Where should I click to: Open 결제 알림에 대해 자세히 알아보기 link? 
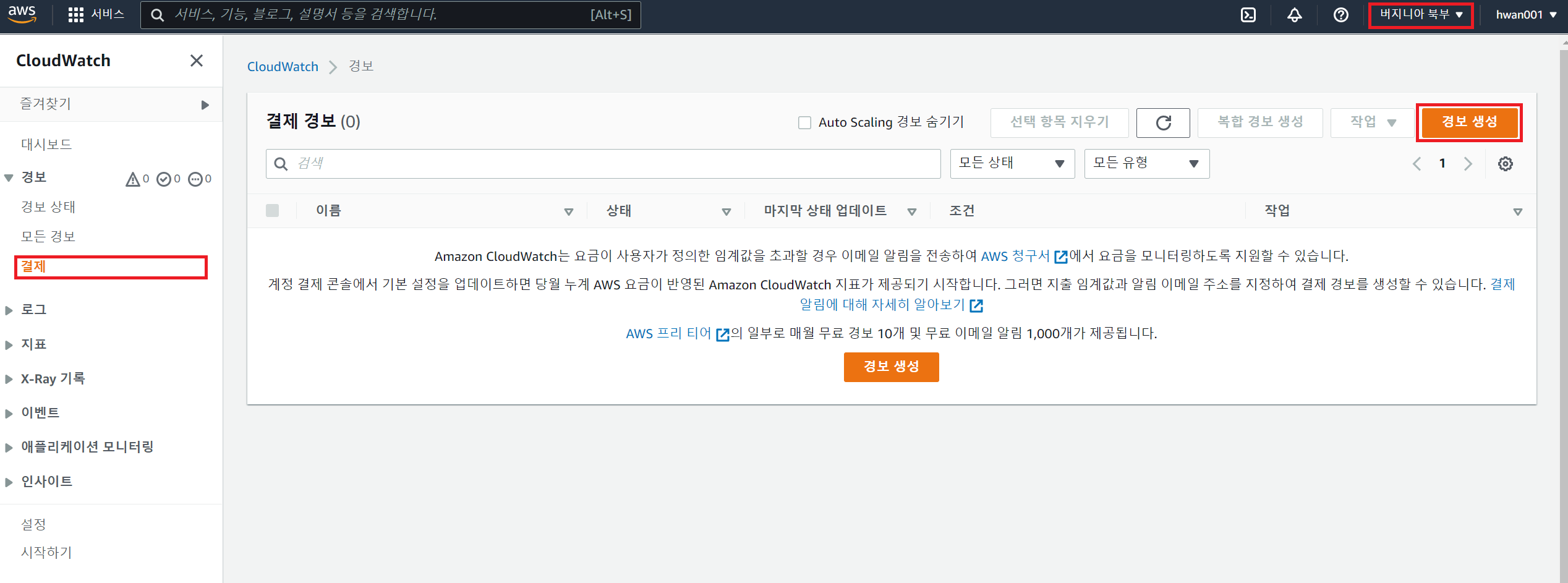pyautogui.click(x=891, y=305)
